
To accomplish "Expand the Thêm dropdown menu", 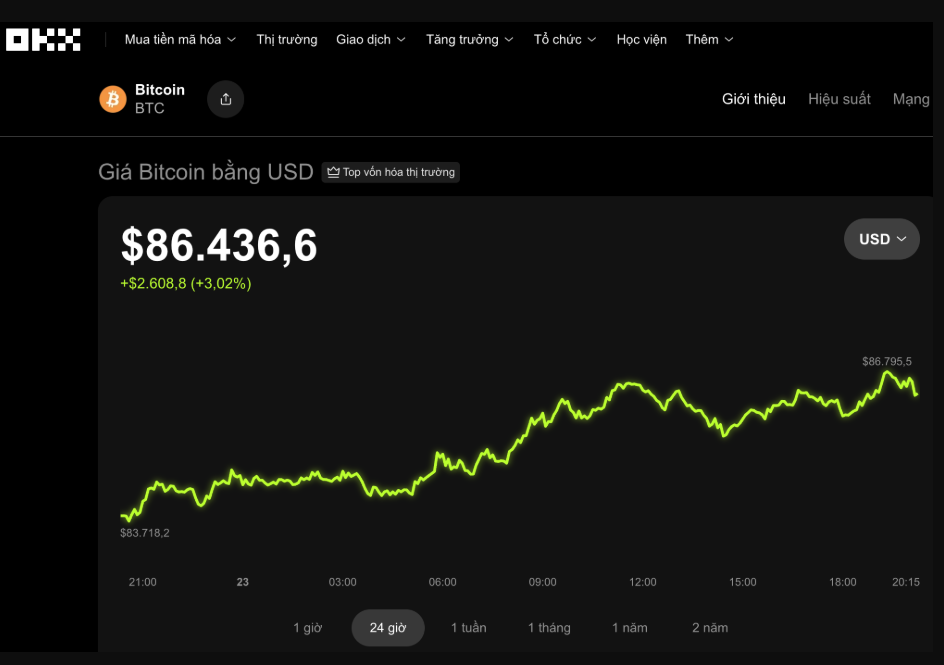I will pyautogui.click(x=709, y=40).
